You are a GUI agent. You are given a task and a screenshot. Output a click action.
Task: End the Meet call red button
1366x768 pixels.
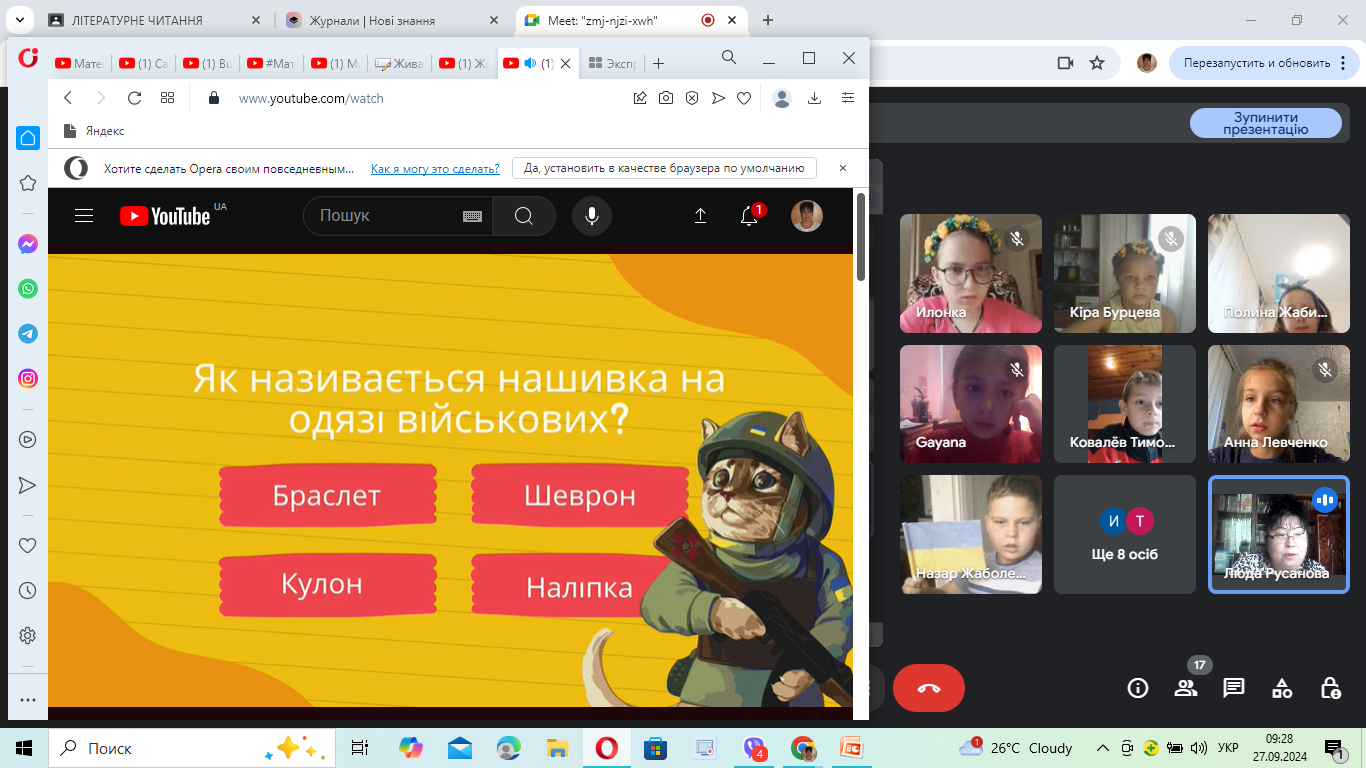(929, 688)
